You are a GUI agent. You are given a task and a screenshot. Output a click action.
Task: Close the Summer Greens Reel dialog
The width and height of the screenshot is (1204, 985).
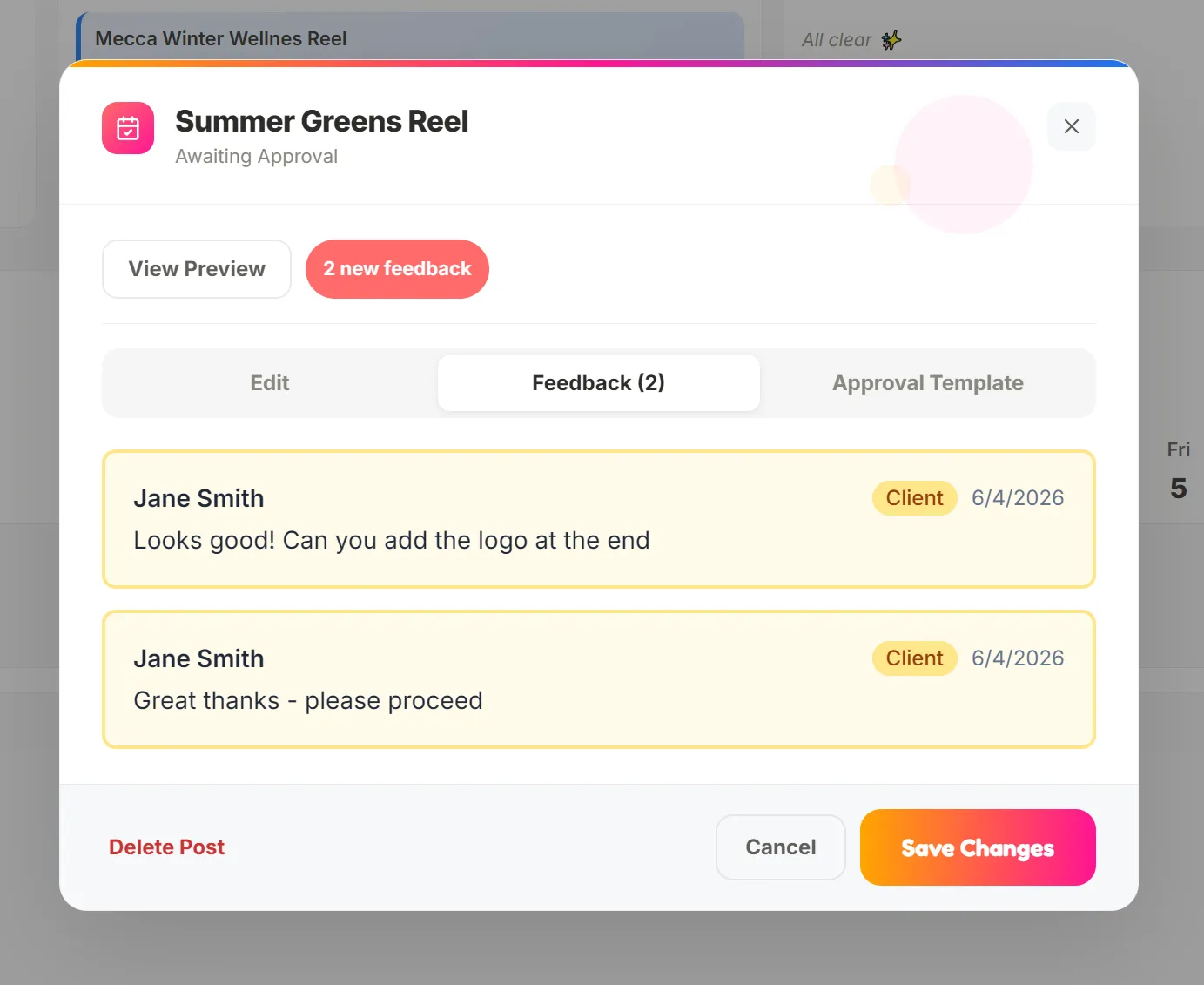[x=1071, y=126]
